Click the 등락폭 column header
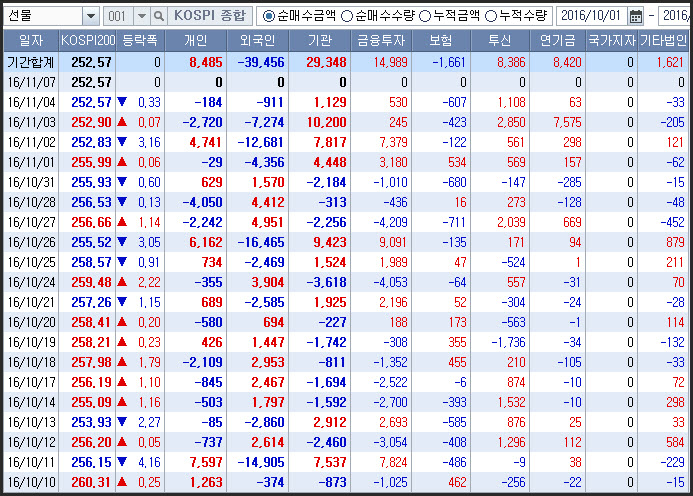 click(140, 41)
